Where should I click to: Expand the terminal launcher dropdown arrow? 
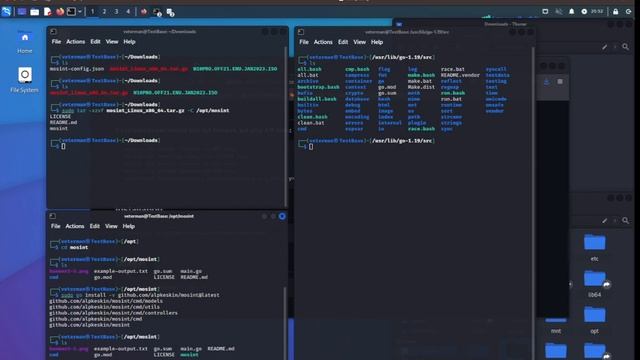pyautogui.click(x=80, y=12)
